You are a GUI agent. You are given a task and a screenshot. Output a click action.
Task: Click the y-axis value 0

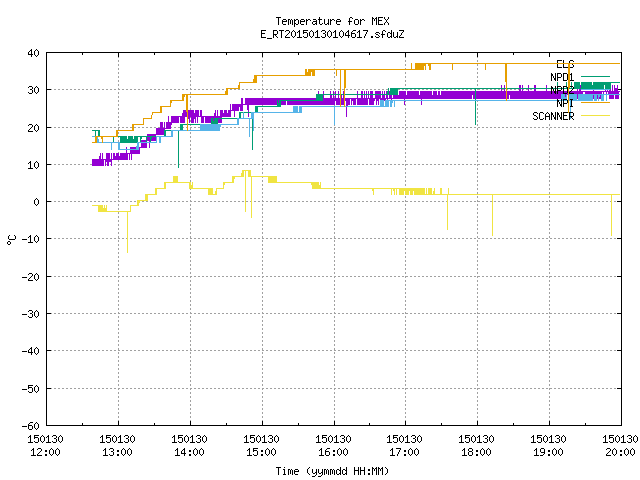tap(37, 202)
